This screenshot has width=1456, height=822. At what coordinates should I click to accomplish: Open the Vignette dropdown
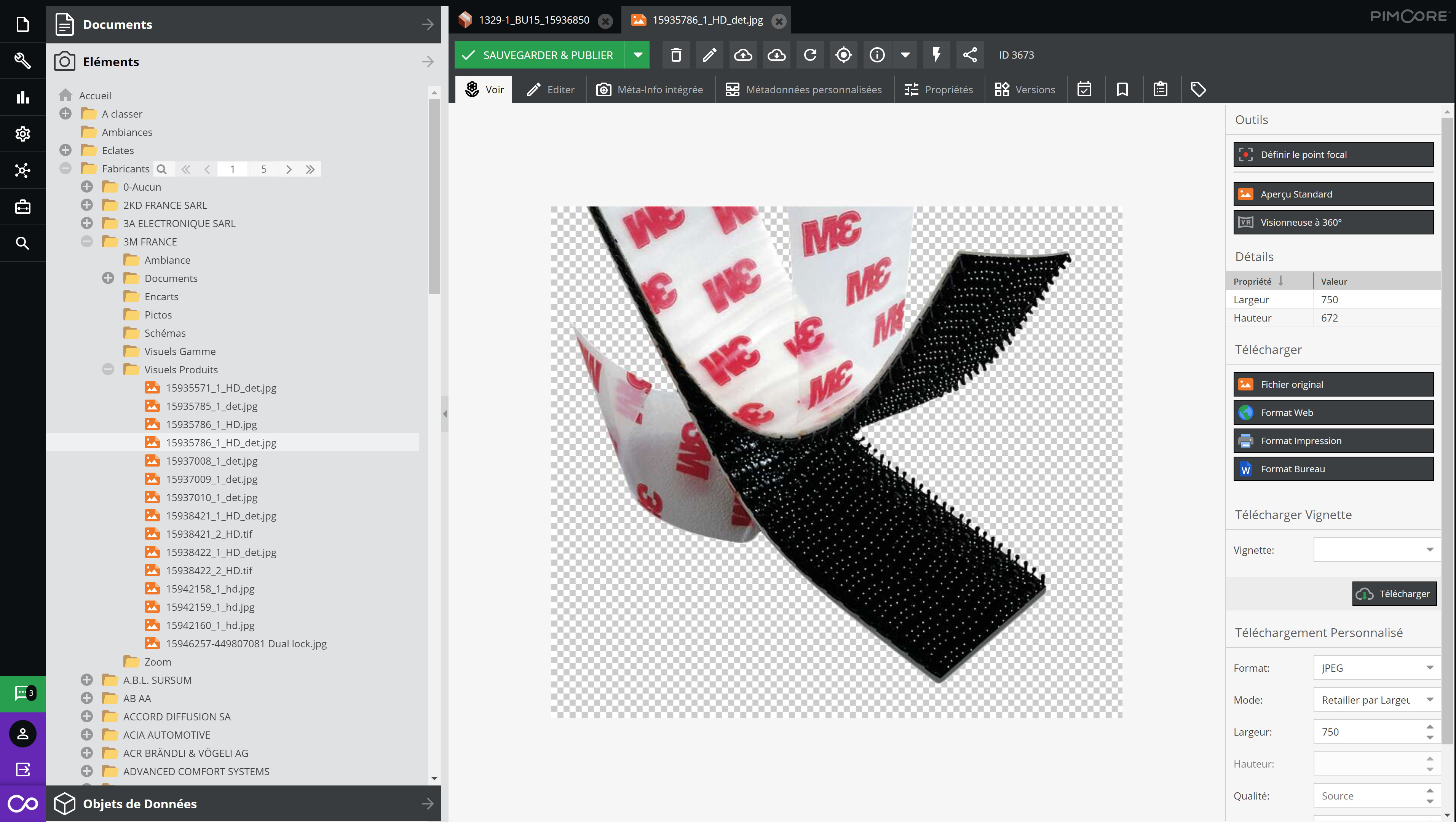pyautogui.click(x=1429, y=550)
